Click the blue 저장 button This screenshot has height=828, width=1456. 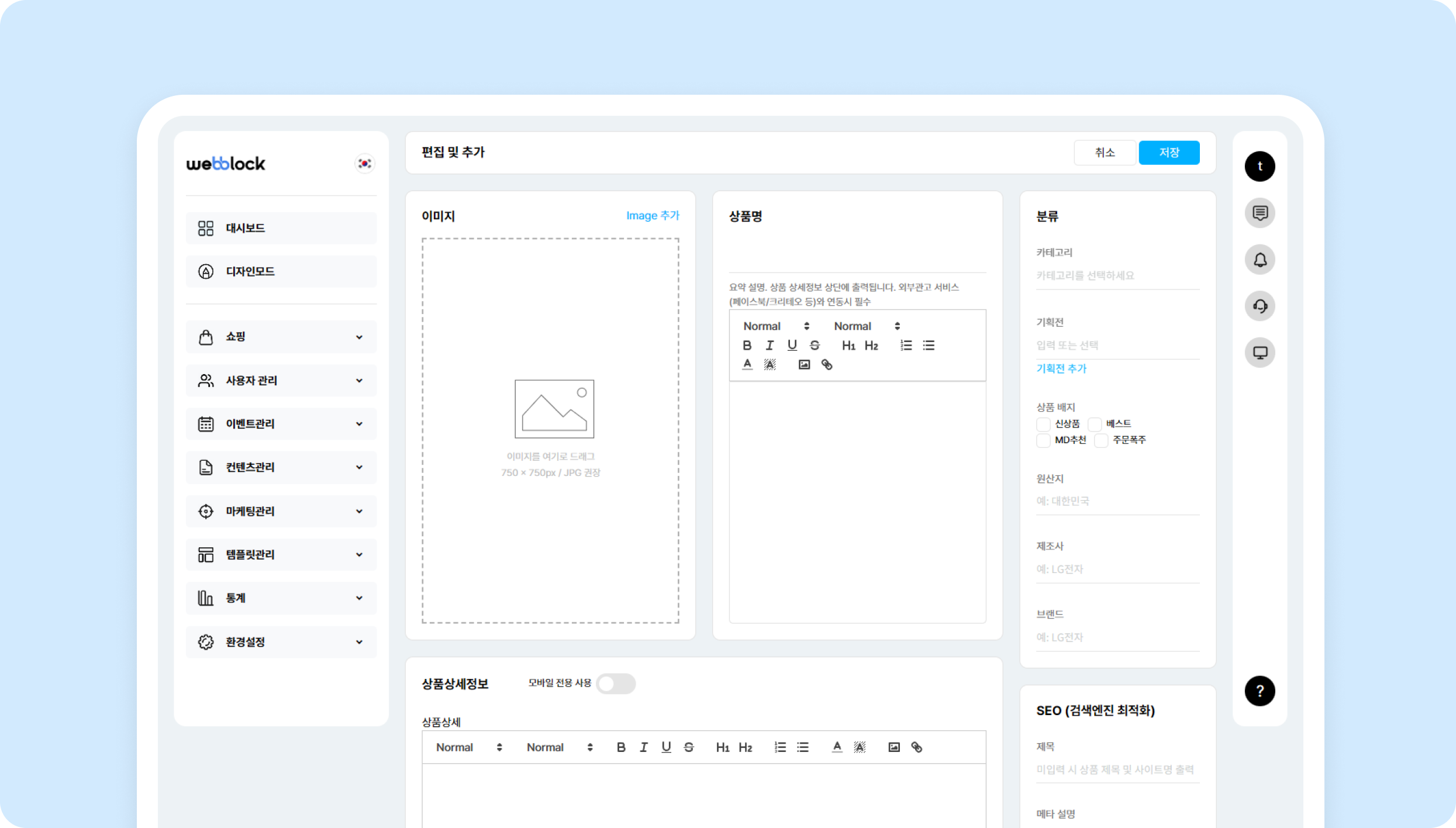point(1168,153)
